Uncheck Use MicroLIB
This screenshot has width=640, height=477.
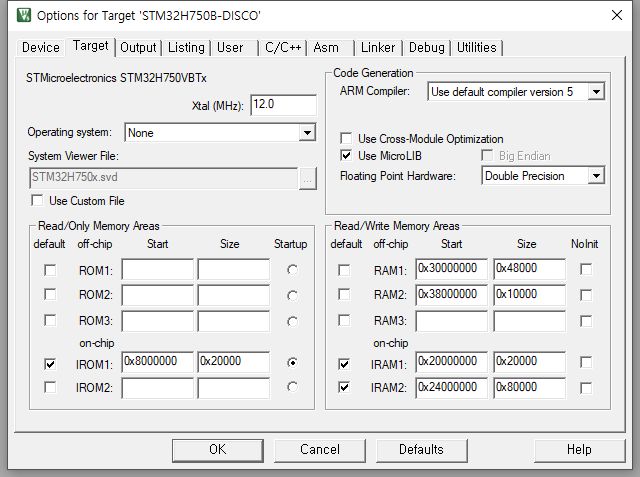coord(346,155)
